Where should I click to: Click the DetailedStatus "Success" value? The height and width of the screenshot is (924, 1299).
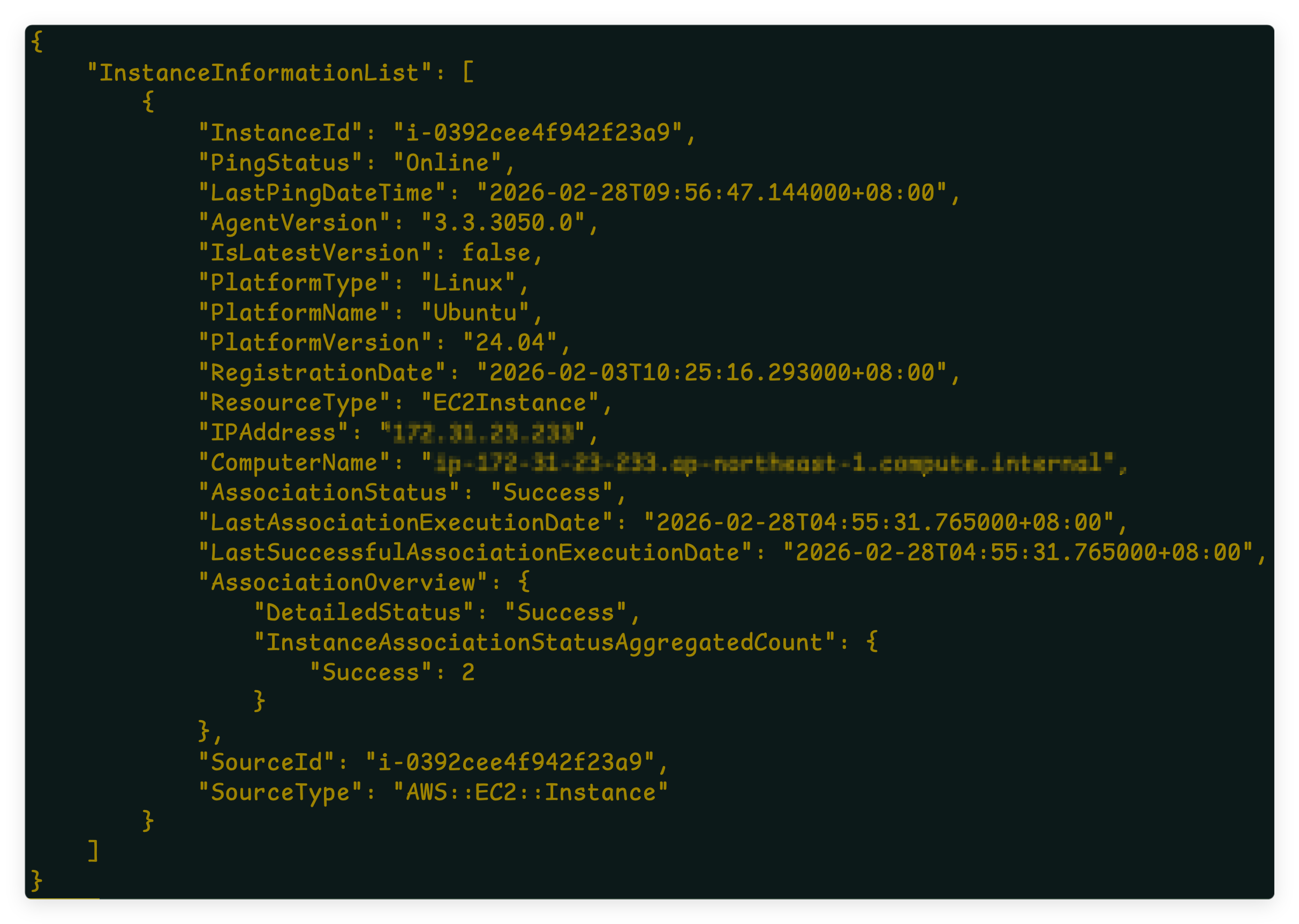(565, 613)
